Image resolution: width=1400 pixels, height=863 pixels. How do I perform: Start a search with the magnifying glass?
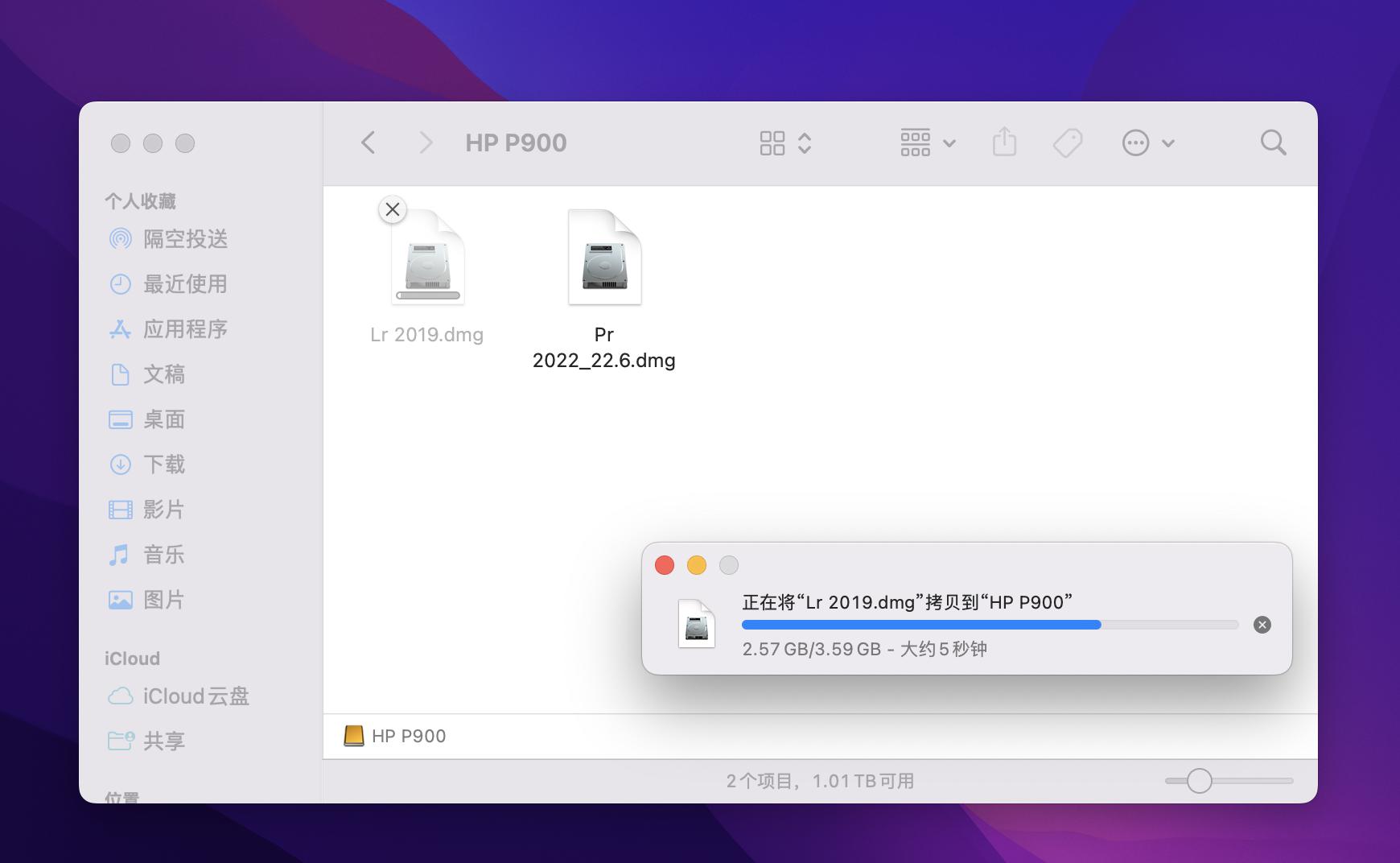pyautogui.click(x=1272, y=142)
